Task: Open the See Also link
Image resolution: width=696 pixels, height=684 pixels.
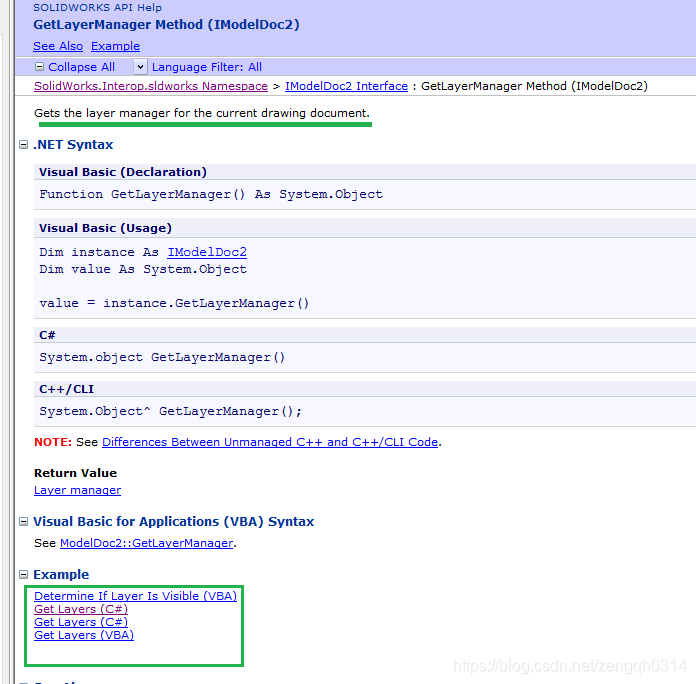Action: pos(58,46)
